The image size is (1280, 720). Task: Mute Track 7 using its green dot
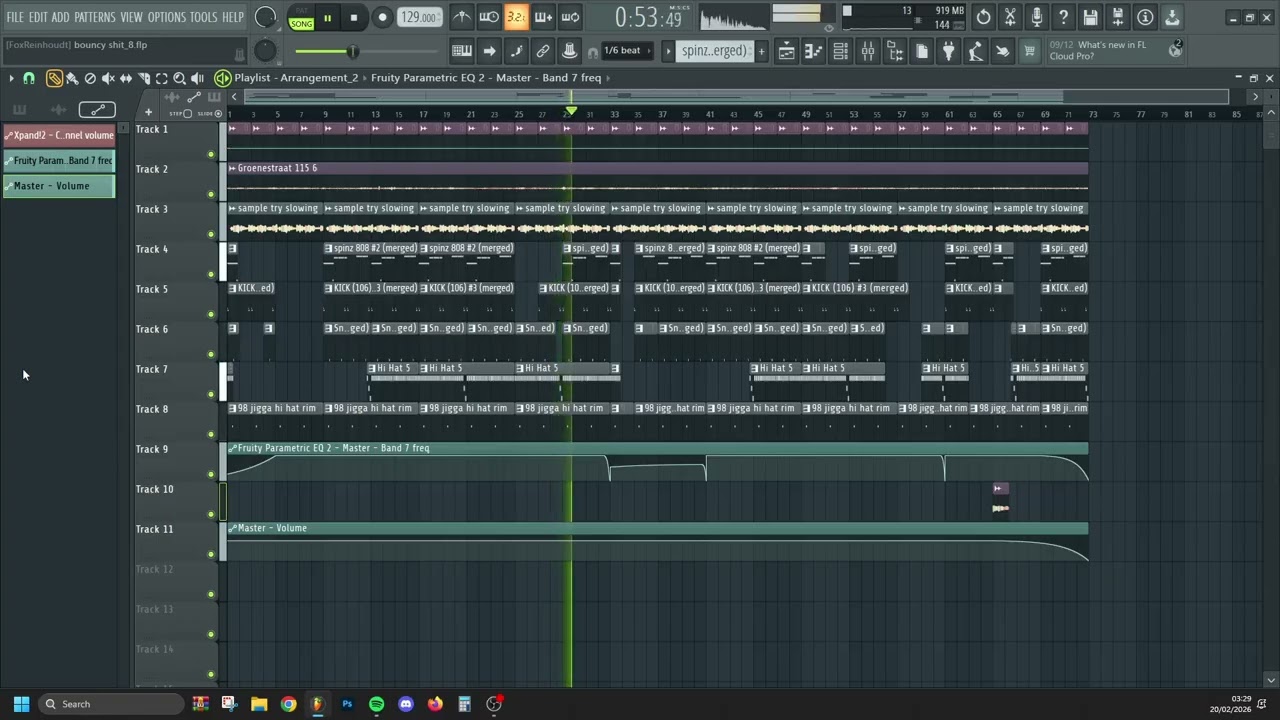click(x=211, y=394)
